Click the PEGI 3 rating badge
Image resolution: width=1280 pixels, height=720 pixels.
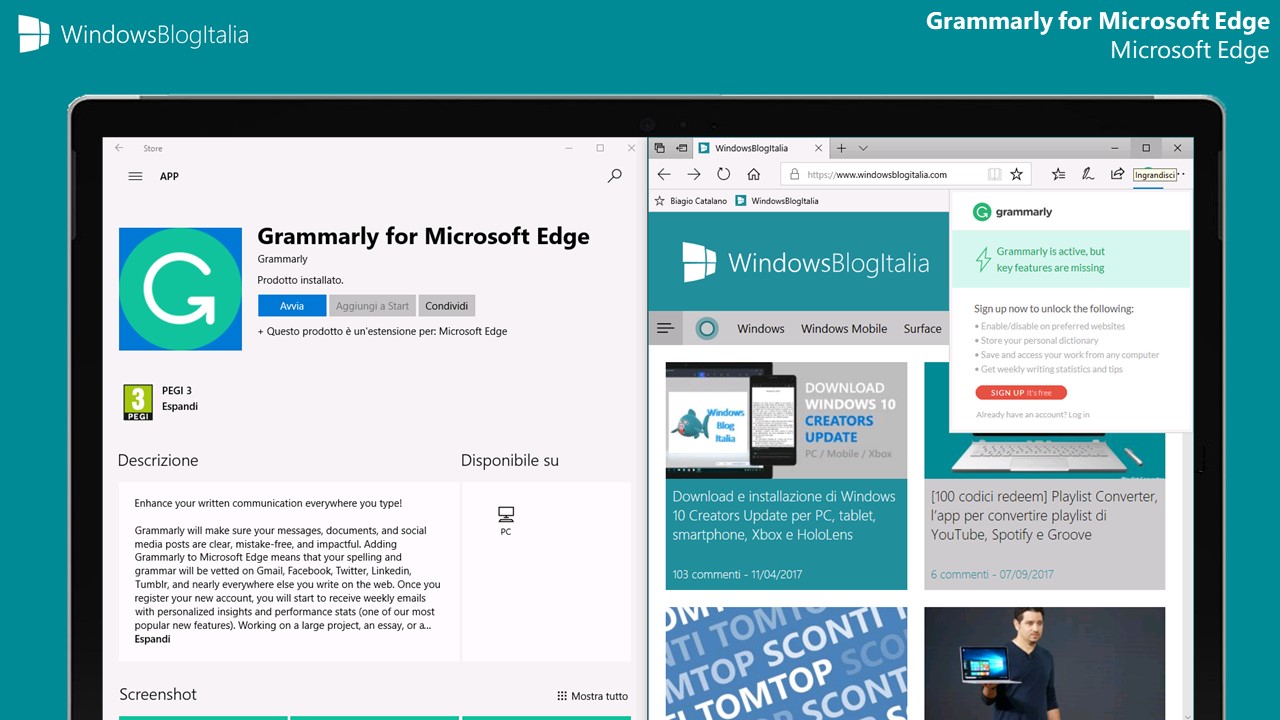tap(138, 401)
